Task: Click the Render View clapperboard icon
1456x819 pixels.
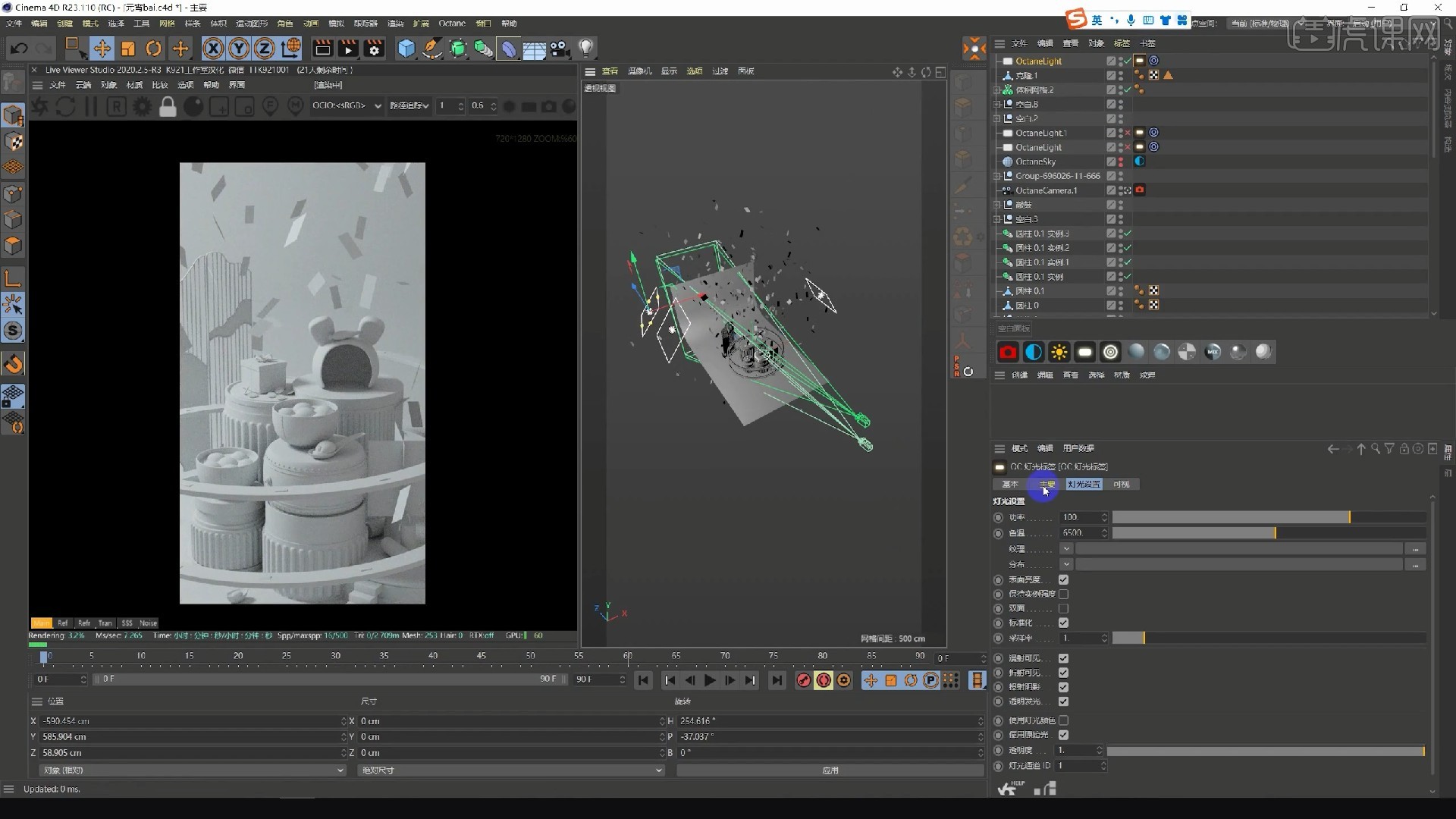Action: 322,49
